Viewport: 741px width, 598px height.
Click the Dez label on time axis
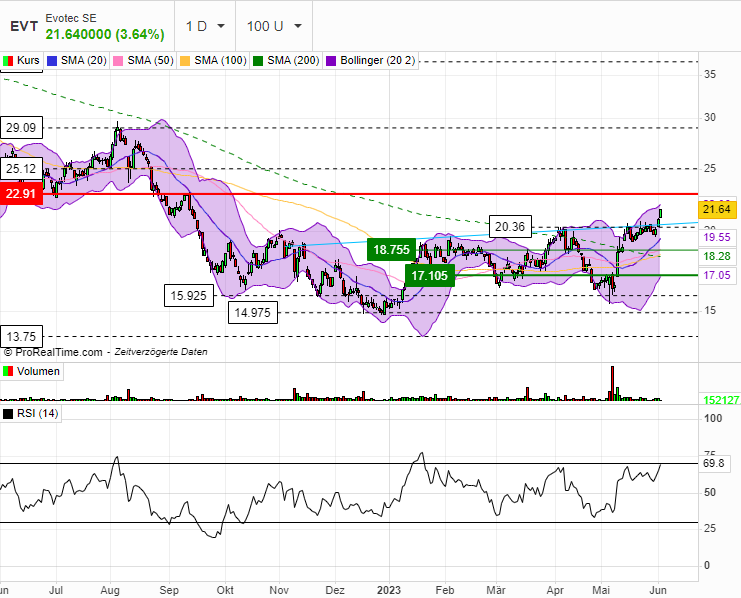[335, 590]
